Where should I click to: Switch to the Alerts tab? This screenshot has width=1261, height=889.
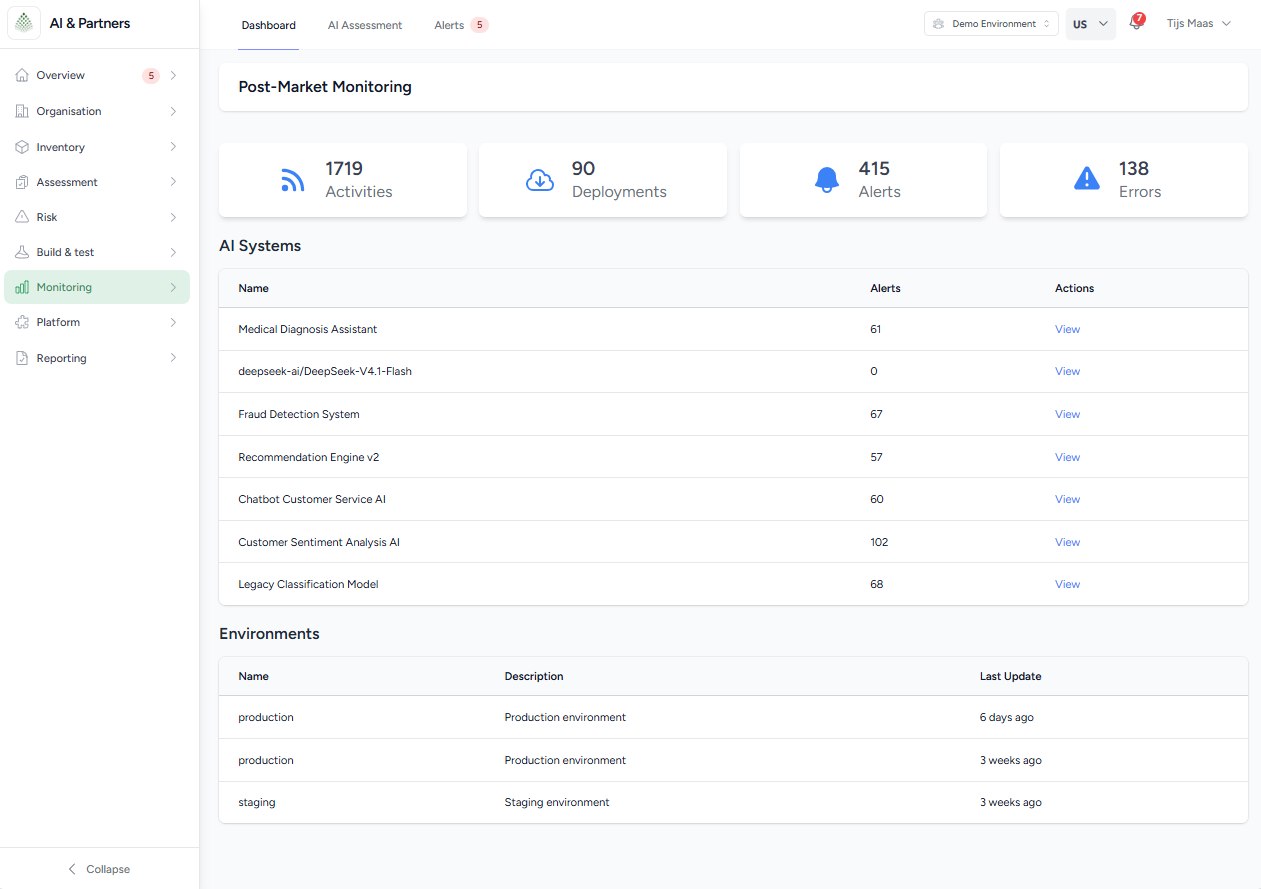pyautogui.click(x=461, y=25)
